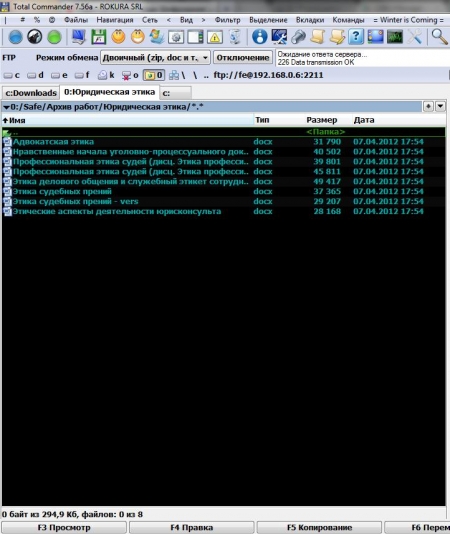Click the Отключение disconnect button
The height and width of the screenshot is (534, 450).
(x=243, y=58)
